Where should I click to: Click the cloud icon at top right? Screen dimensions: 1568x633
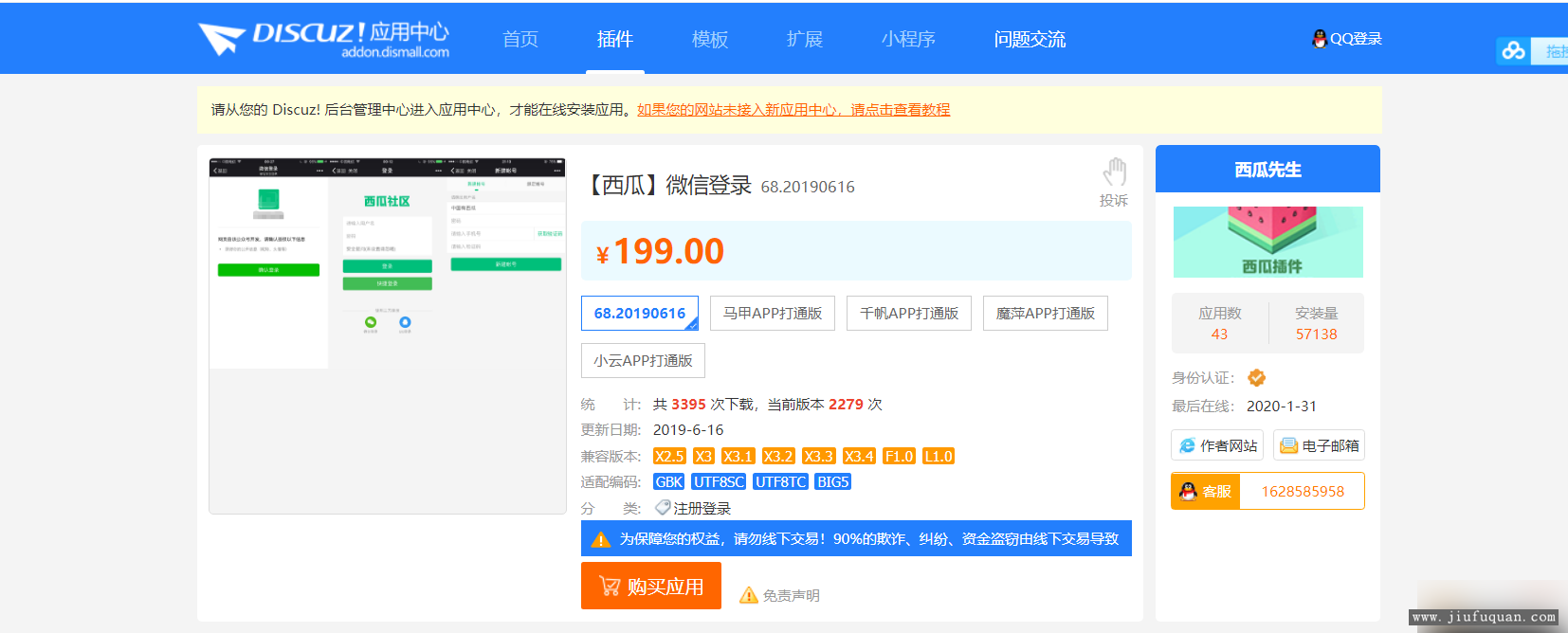1513,50
